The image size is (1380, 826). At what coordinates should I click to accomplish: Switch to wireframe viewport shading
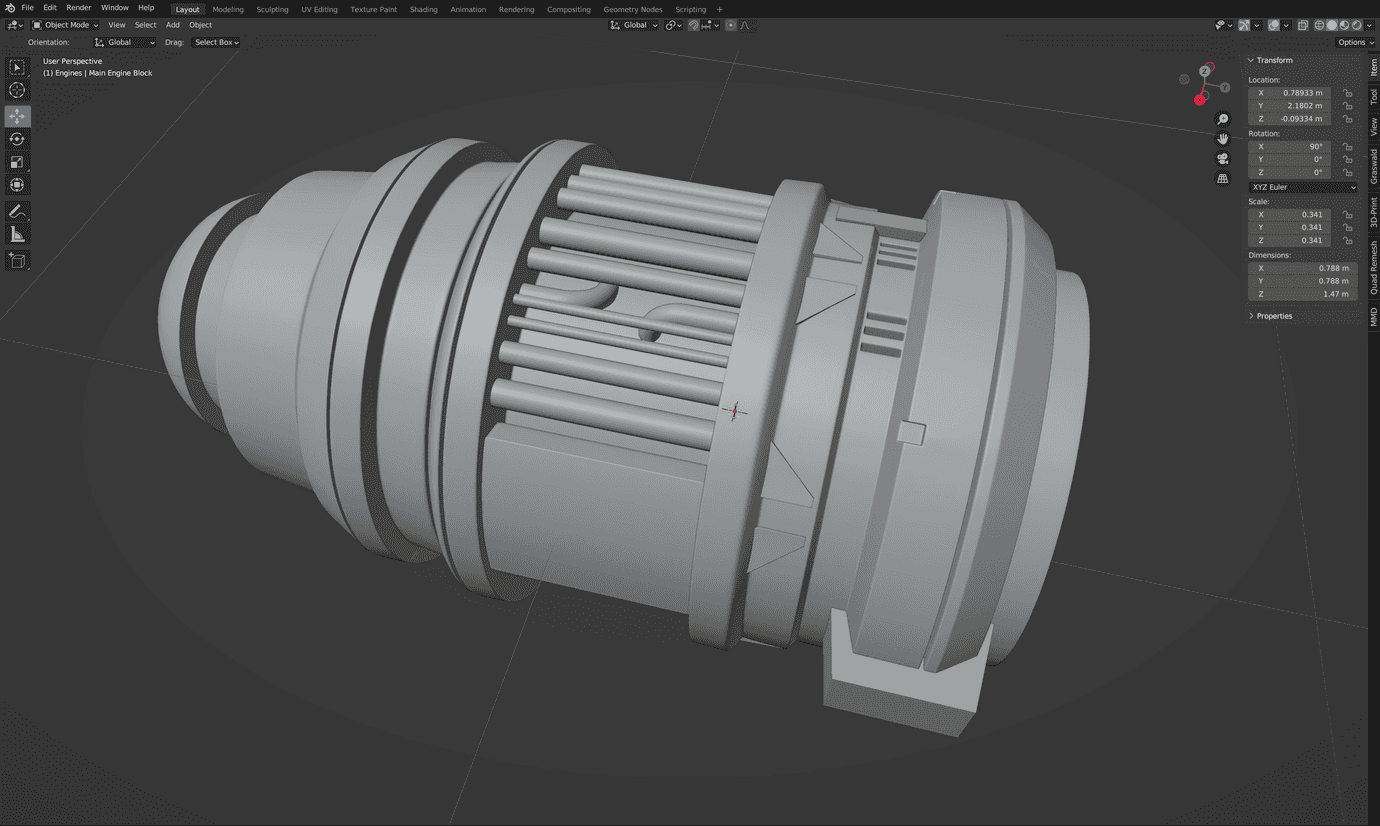1319,25
